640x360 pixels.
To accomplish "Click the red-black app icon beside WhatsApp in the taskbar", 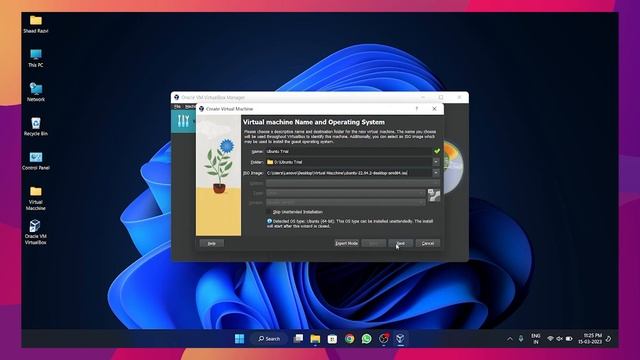I will [384, 339].
